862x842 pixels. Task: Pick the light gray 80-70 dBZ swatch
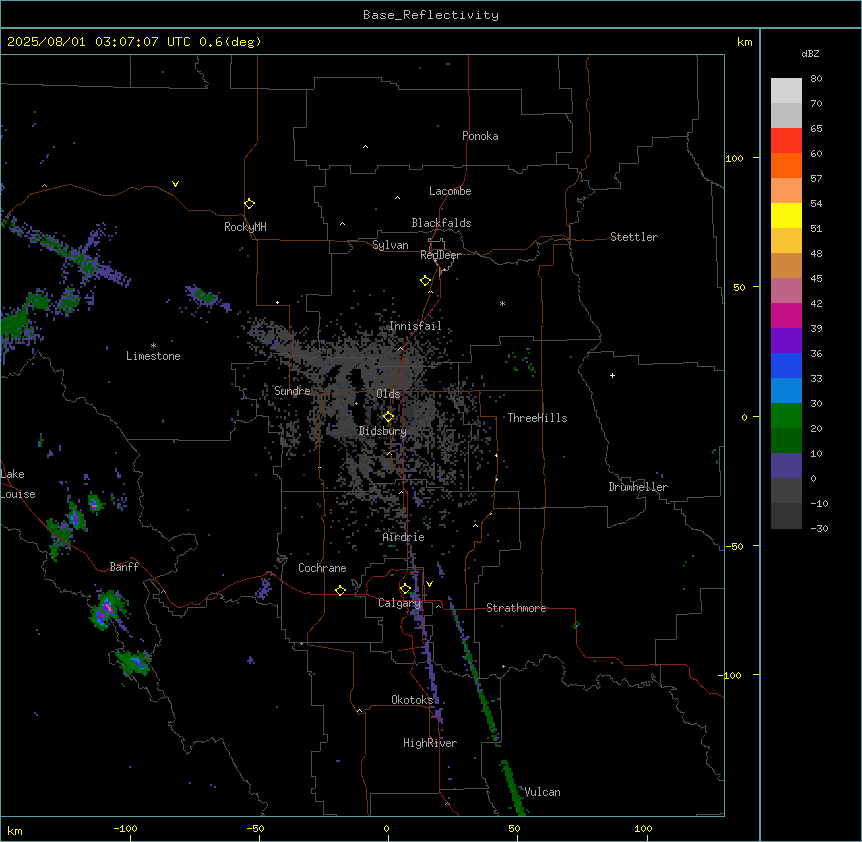pos(786,91)
